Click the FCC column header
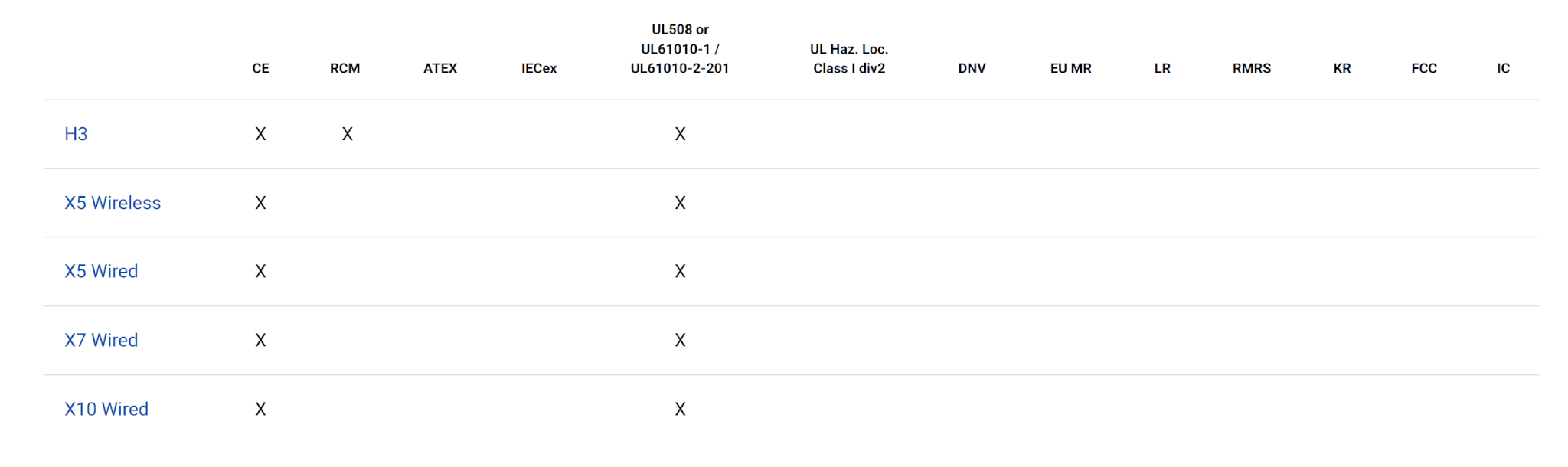 (1424, 68)
